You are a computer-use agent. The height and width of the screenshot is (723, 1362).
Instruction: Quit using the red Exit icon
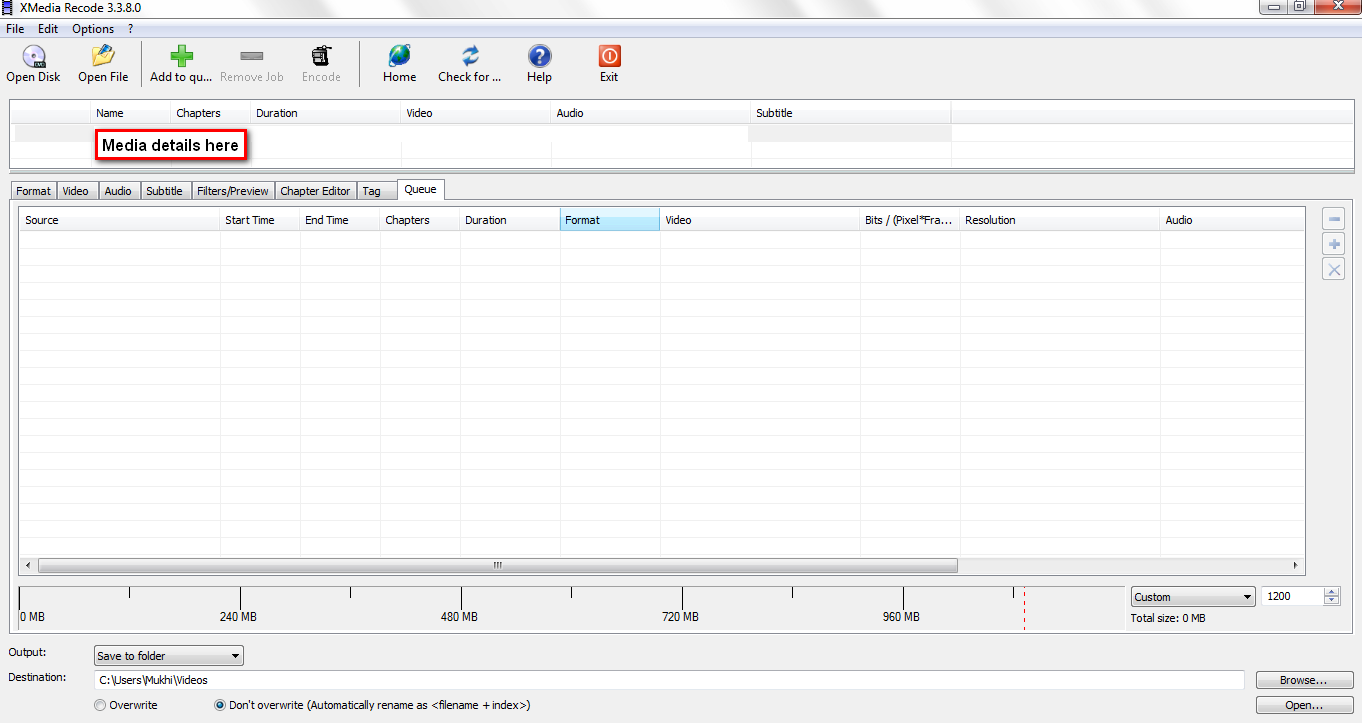point(609,56)
